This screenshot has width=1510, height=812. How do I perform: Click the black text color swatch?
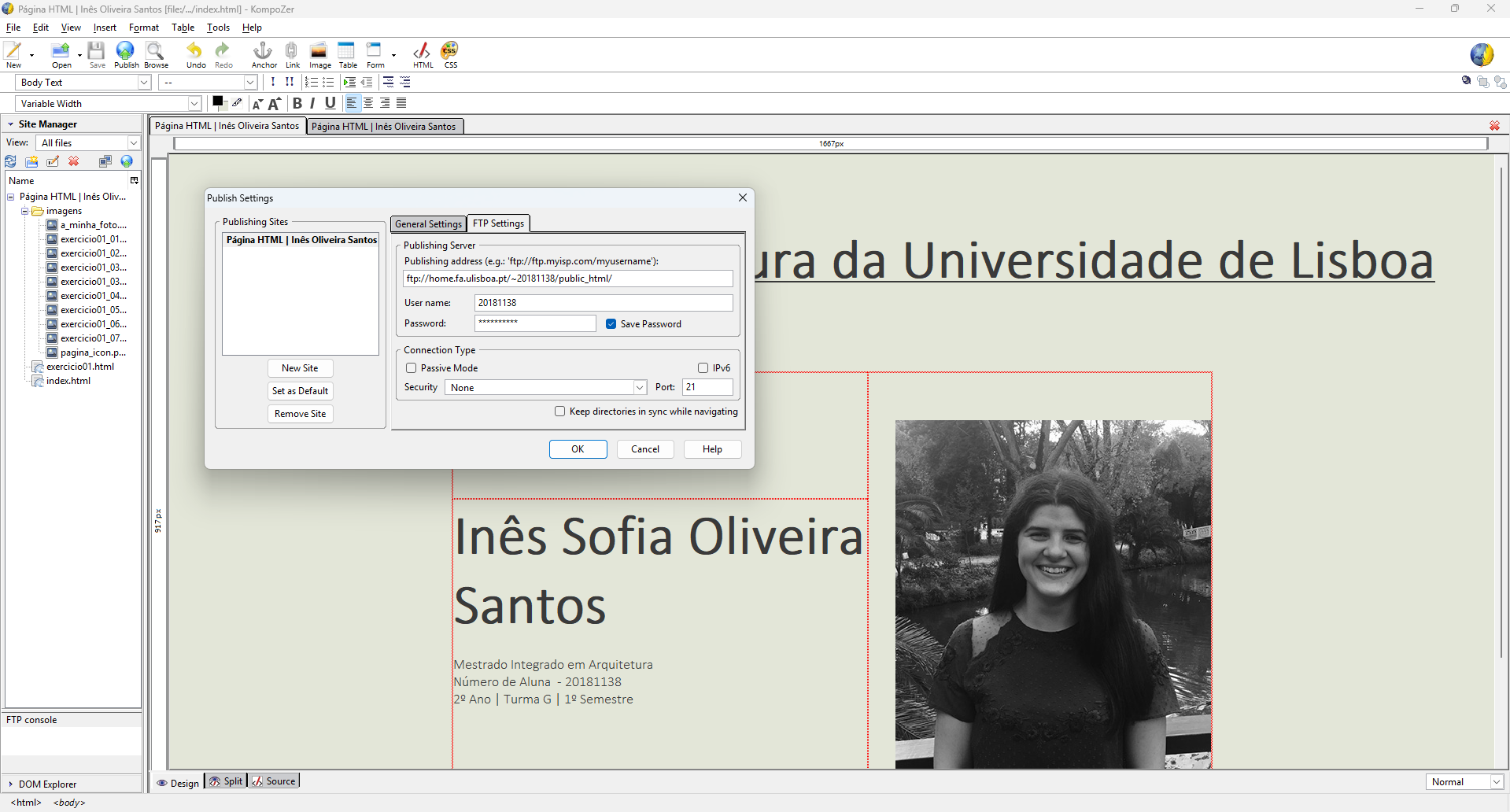tap(217, 101)
